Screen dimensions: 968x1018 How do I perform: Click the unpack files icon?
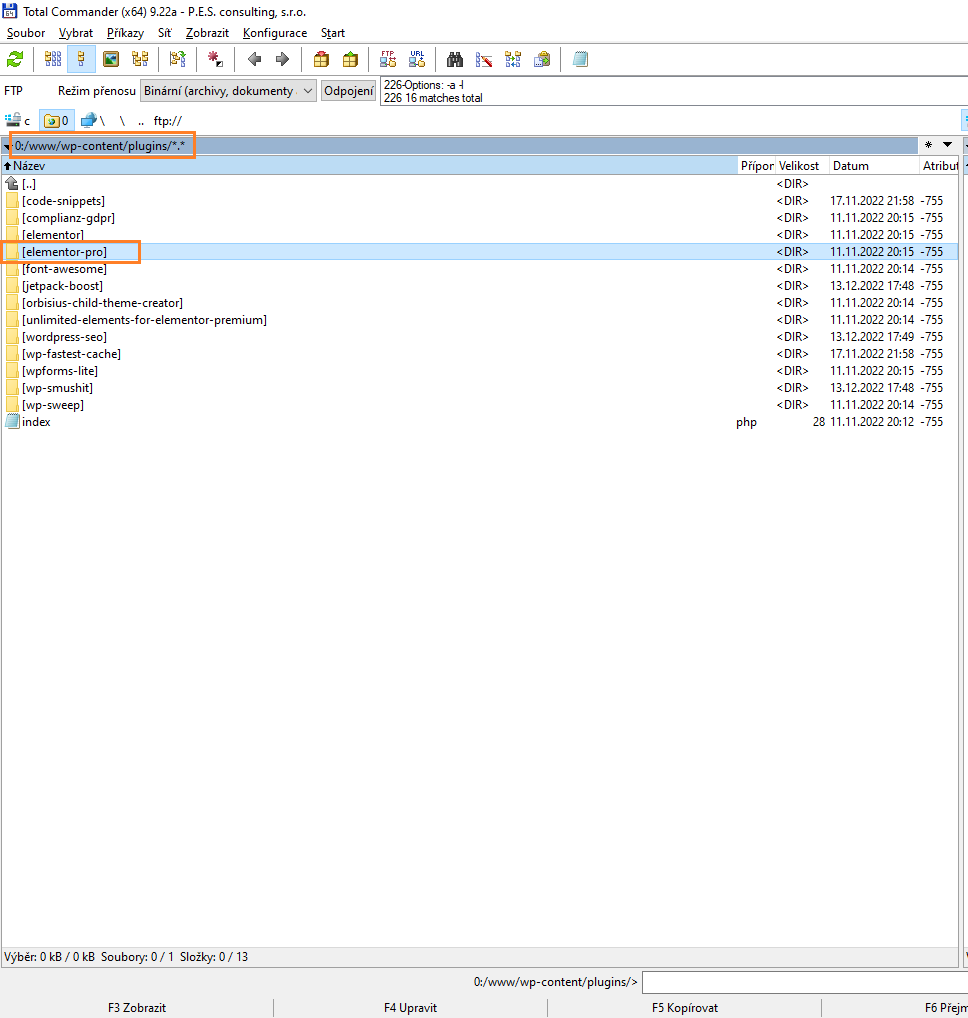tap(350, 60)
